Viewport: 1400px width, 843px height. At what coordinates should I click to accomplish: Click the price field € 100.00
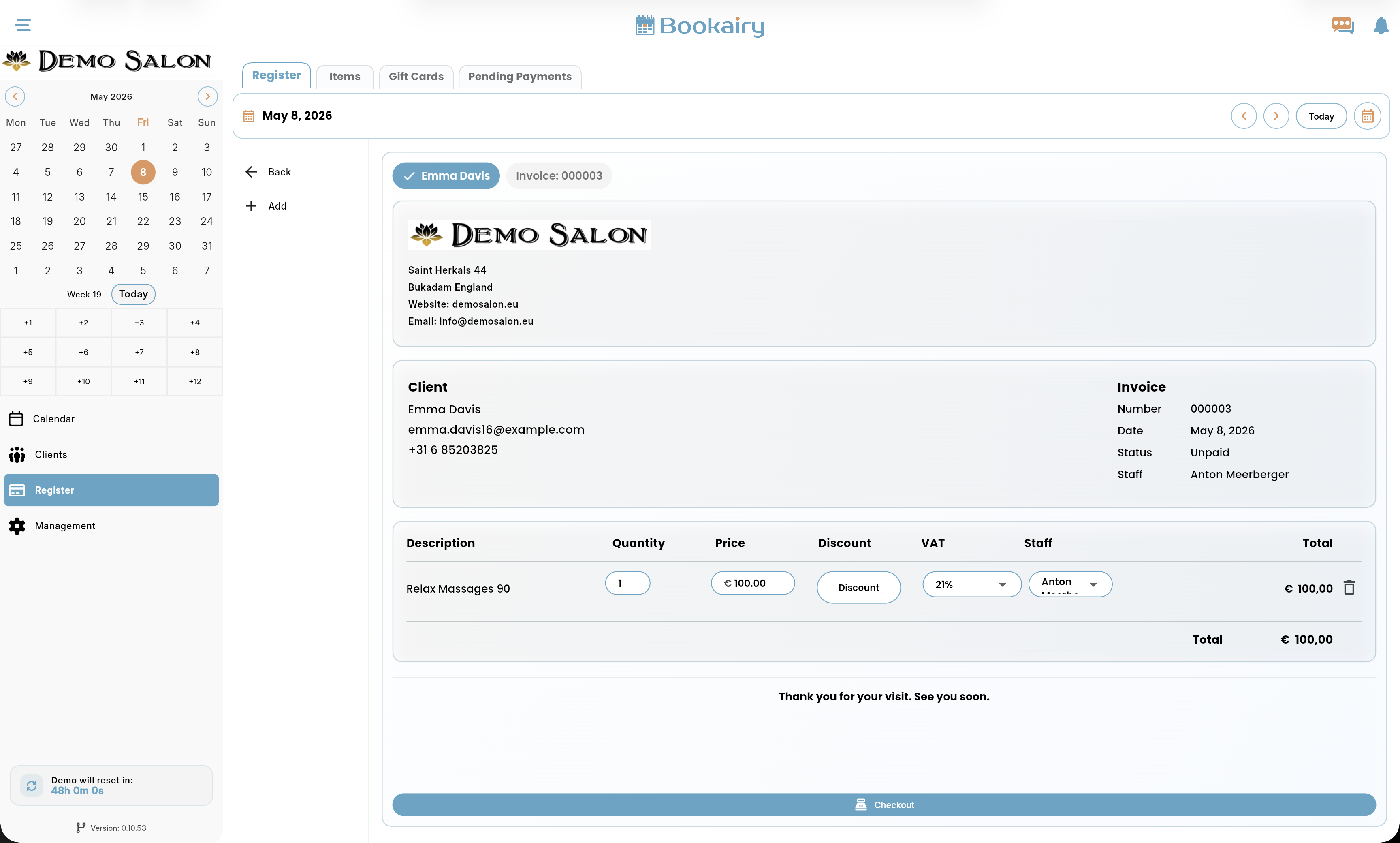753,583
